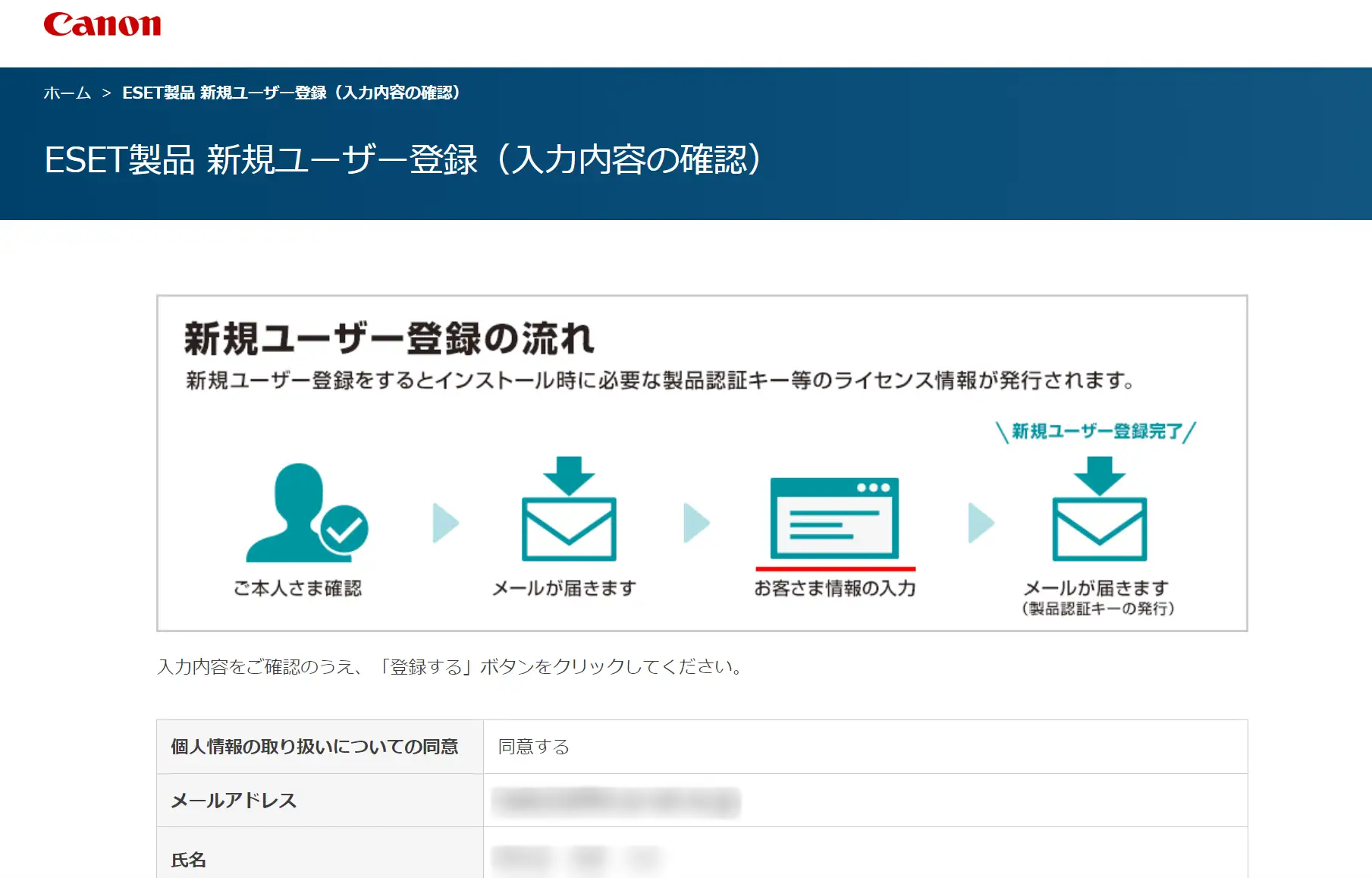Go to ホーム breadcrumb link
The image size is (1372, 878).
pos(68,93)
